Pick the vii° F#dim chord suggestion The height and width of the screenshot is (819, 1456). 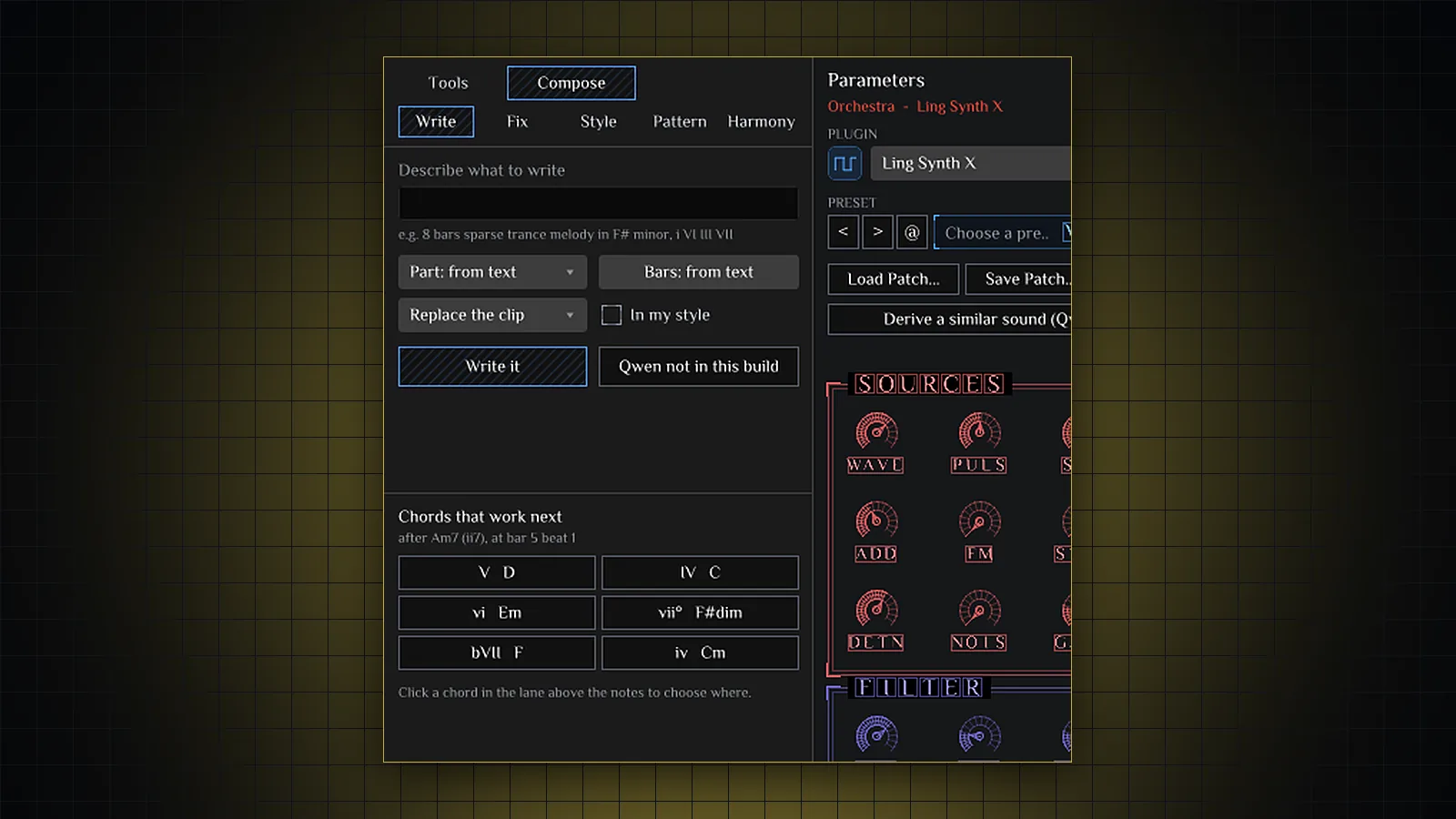pos(700,612)
